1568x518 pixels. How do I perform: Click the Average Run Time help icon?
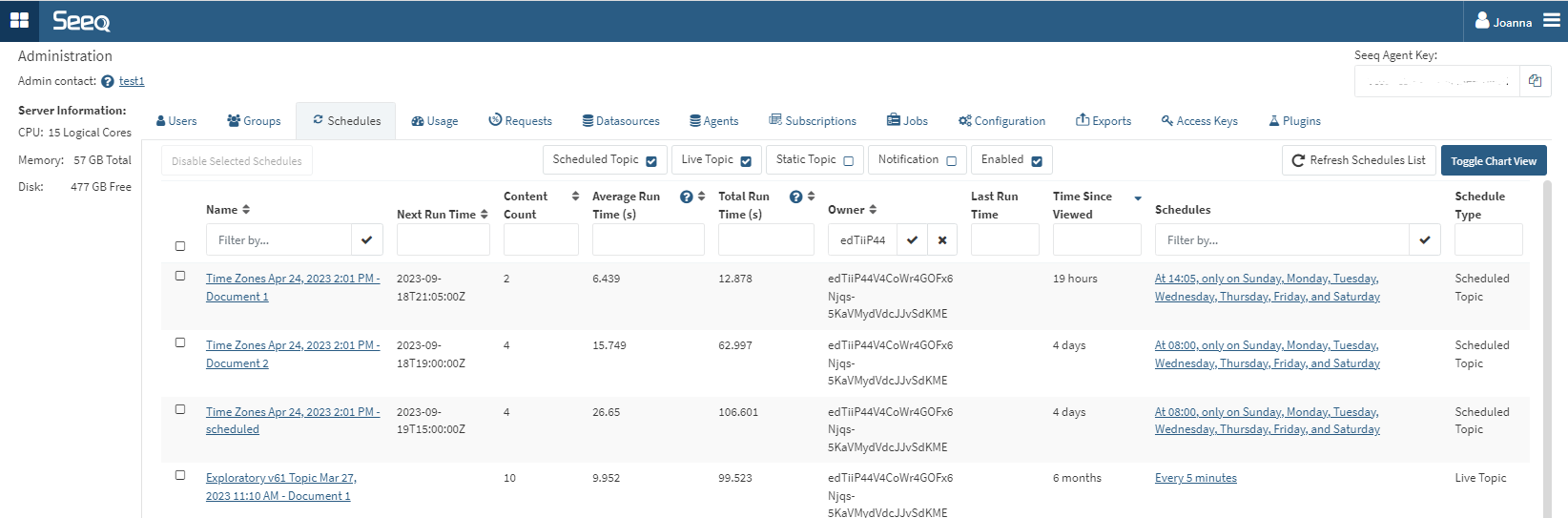click(x=686, y=197)
